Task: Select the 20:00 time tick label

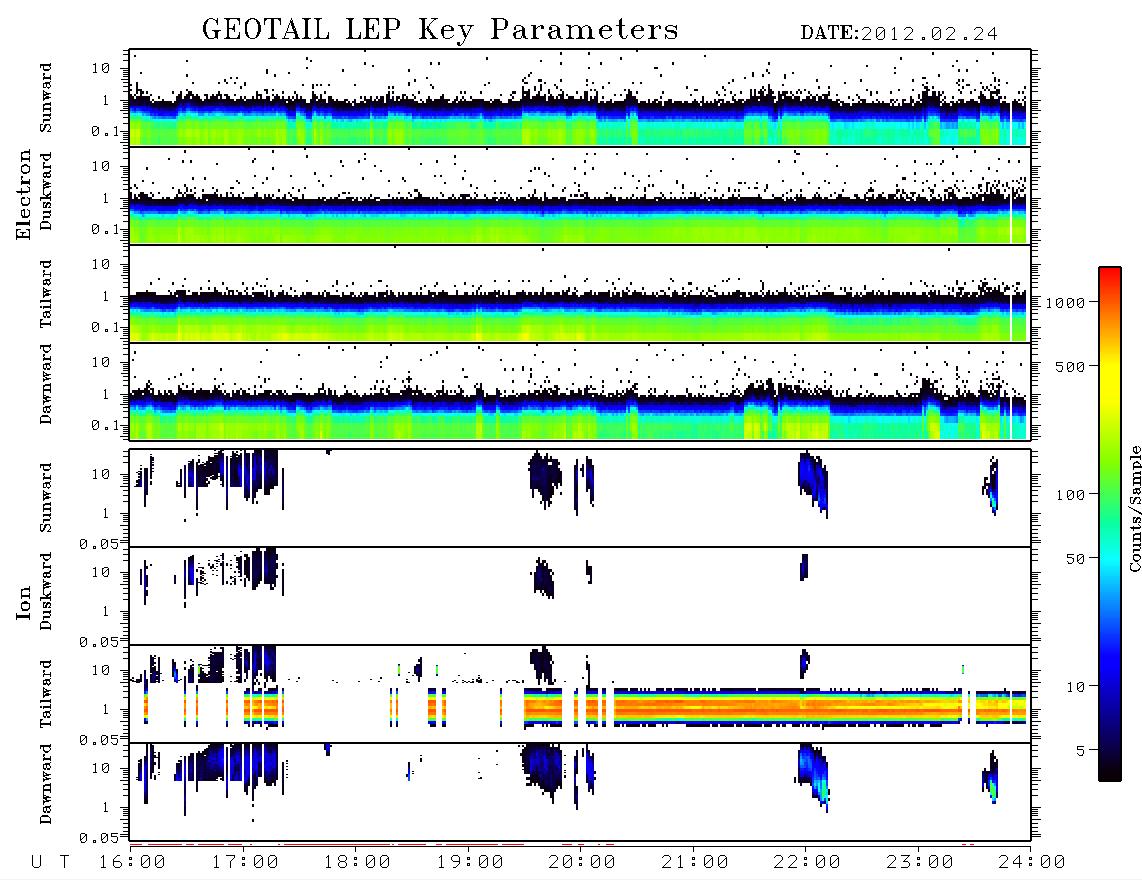Action: click(582, 862)
